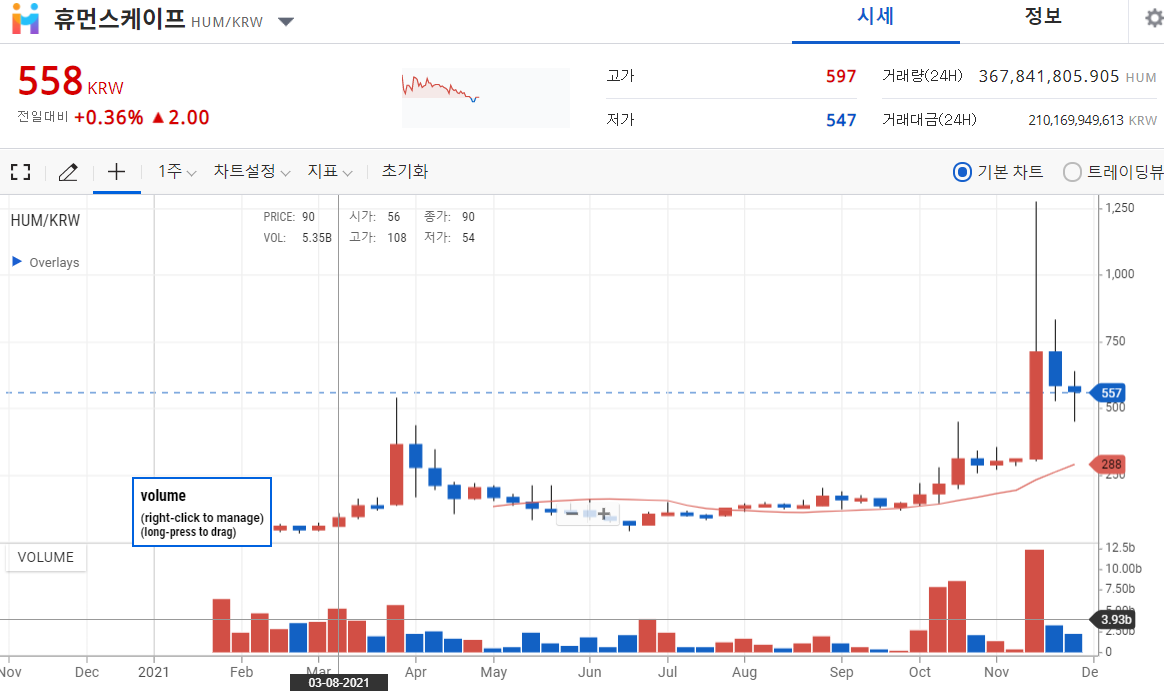Switch to the 시세 tab
1164x691 pixels.
(875, 17)
